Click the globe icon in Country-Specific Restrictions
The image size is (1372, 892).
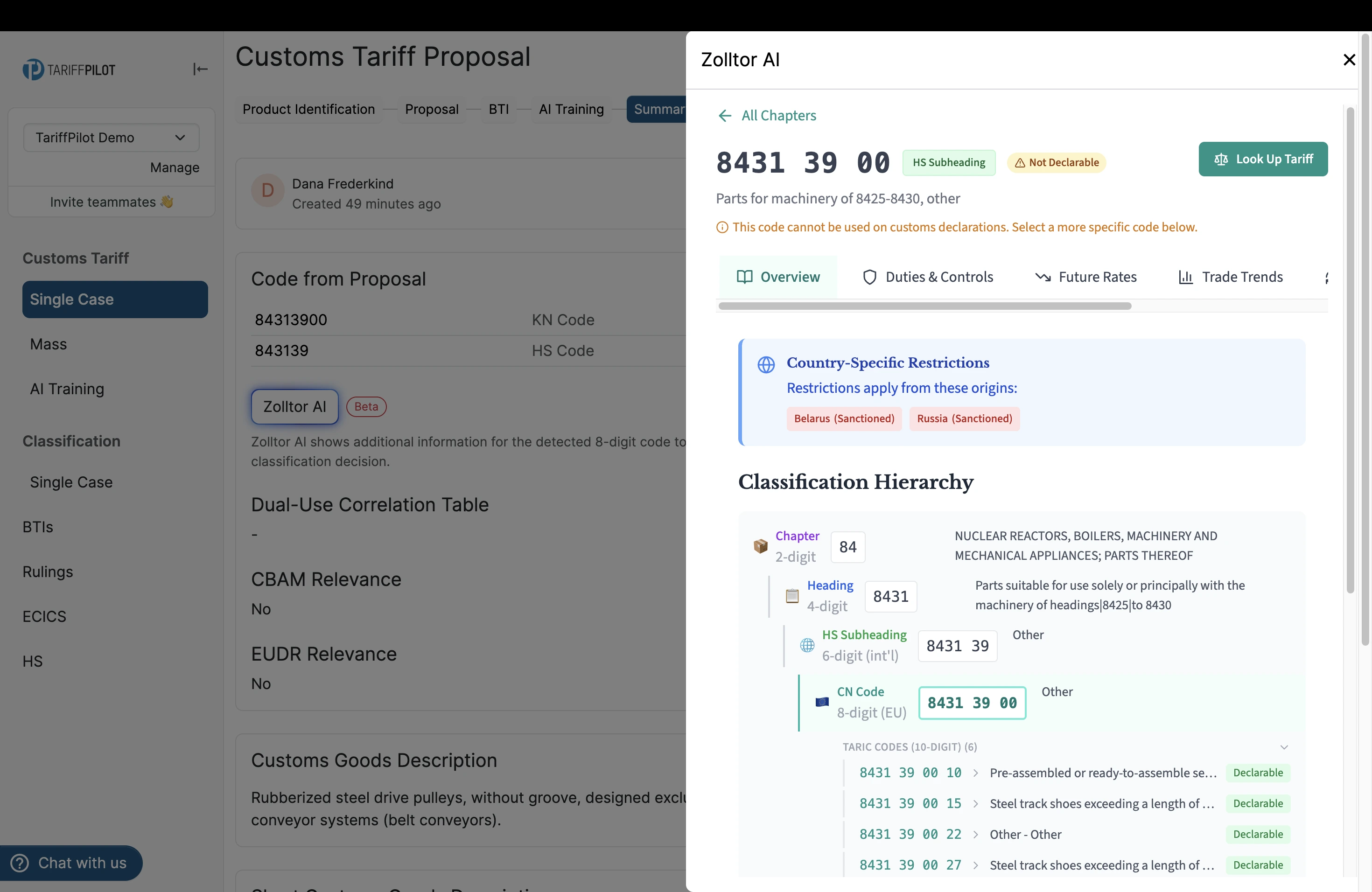765,364
